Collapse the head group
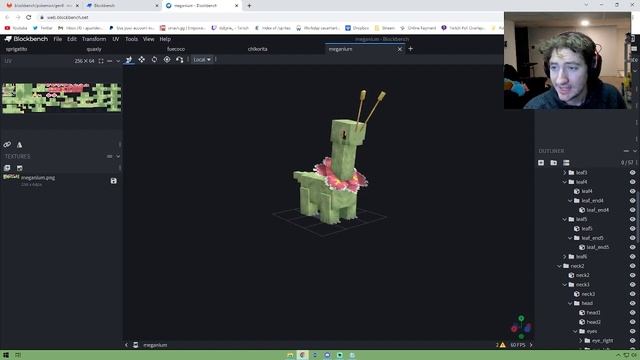This screenshot has width=640, height=360. point(570,303)
